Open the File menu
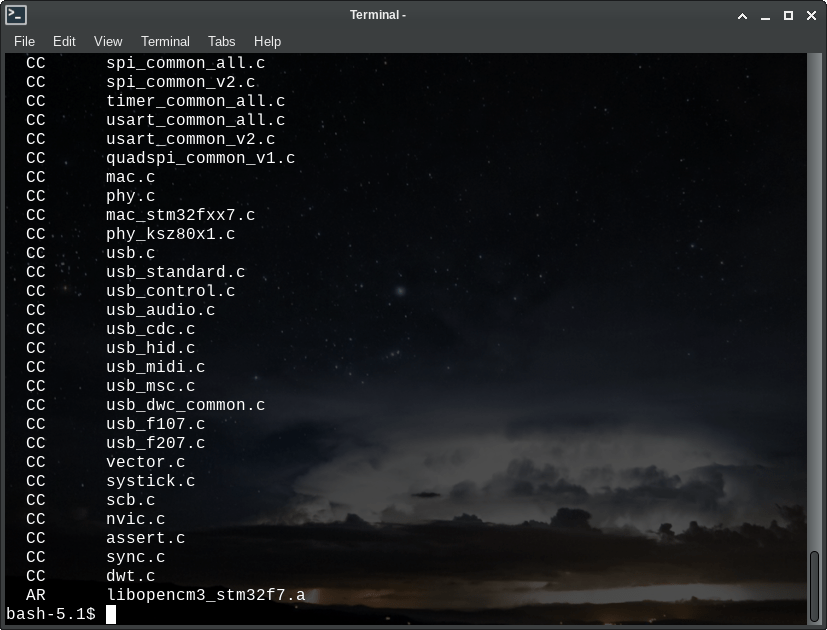The width and height of the screenshot is (827, 630). [24, 41]
